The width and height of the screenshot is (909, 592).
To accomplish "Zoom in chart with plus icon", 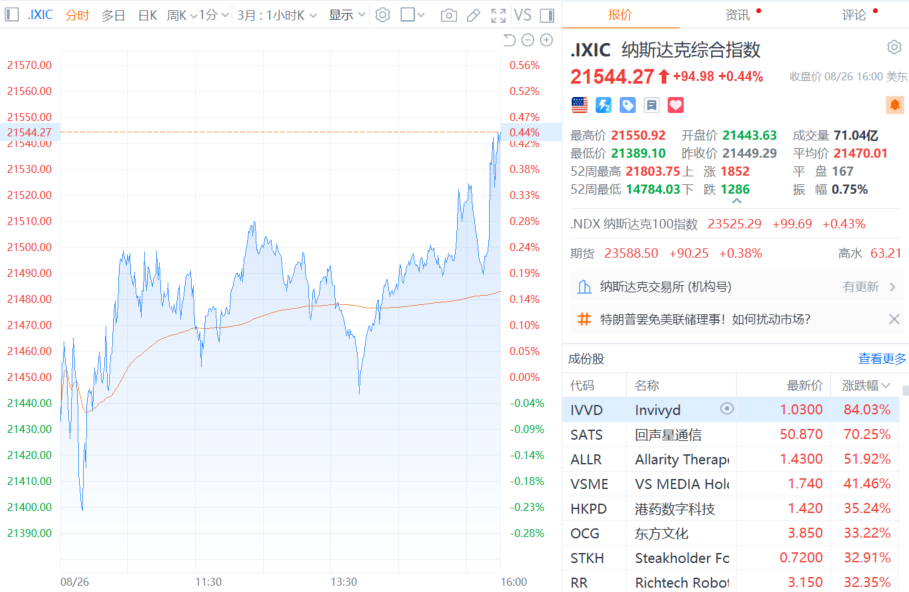I will [546, 40].
